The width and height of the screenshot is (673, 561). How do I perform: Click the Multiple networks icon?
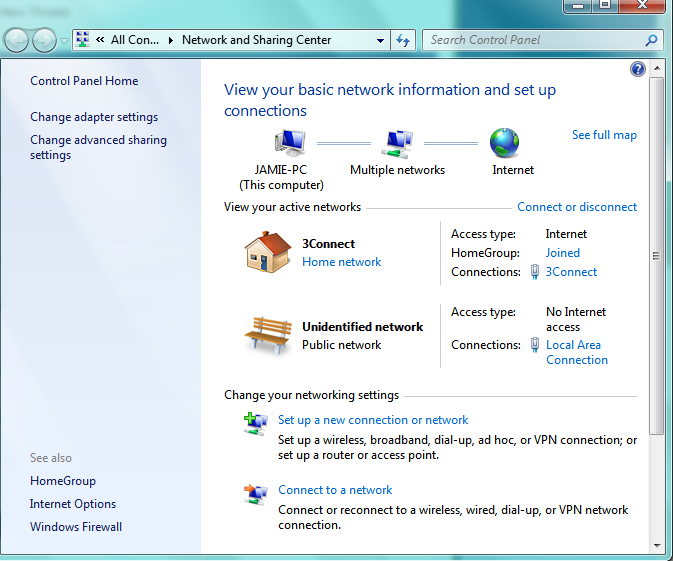[x=397, y=143]
